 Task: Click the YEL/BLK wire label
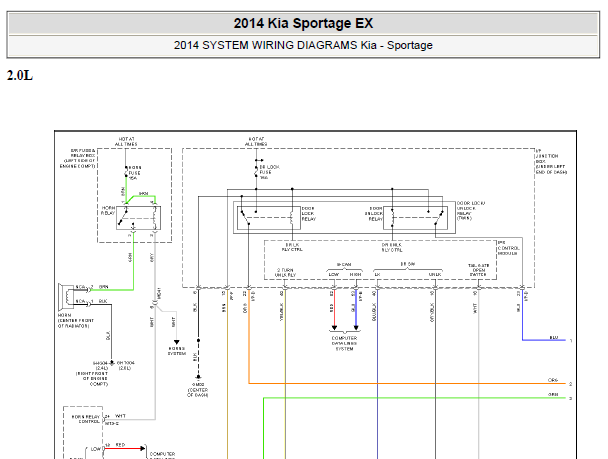tap(282, 312)
